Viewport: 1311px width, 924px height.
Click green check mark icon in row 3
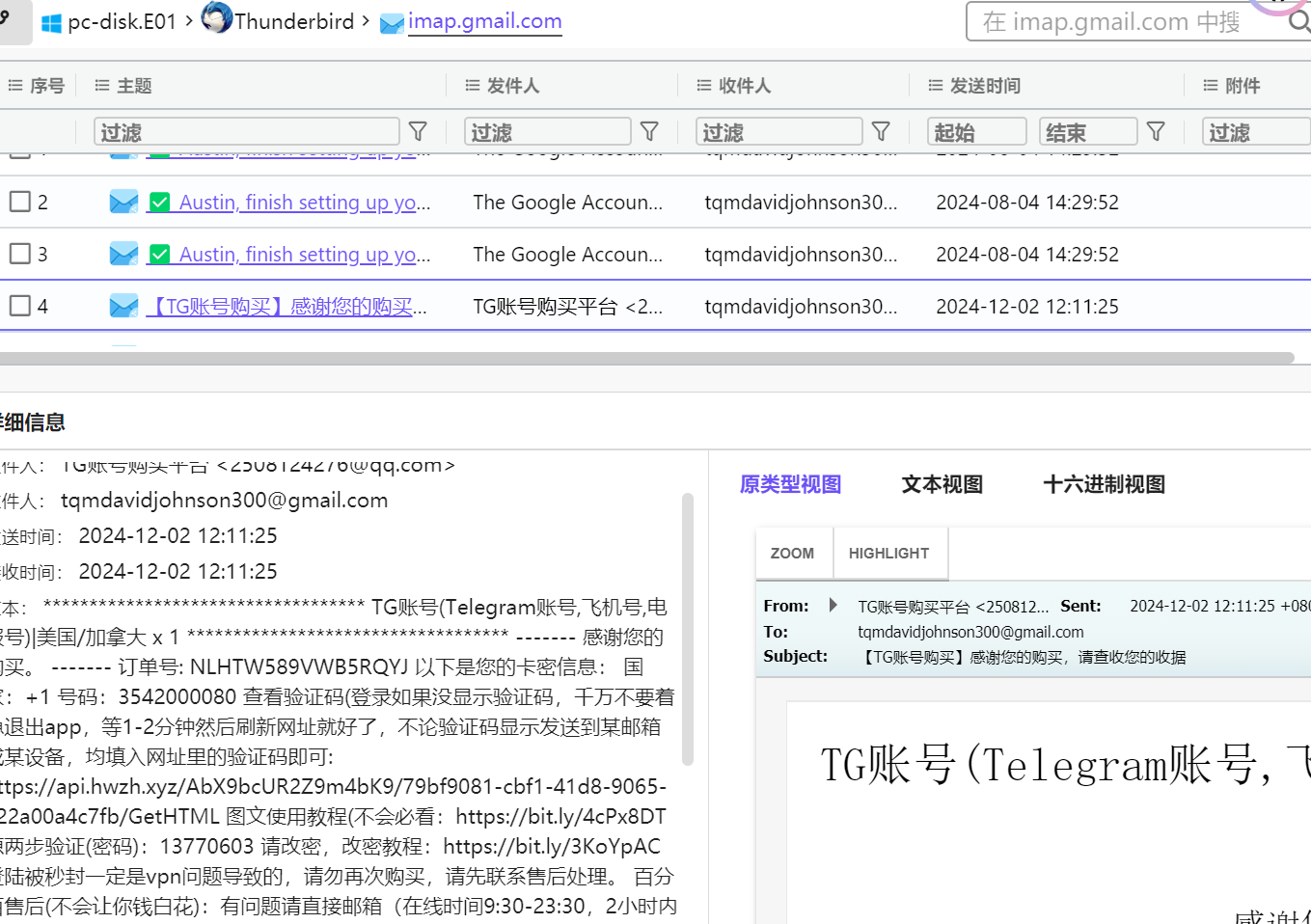tap(160, 255)
